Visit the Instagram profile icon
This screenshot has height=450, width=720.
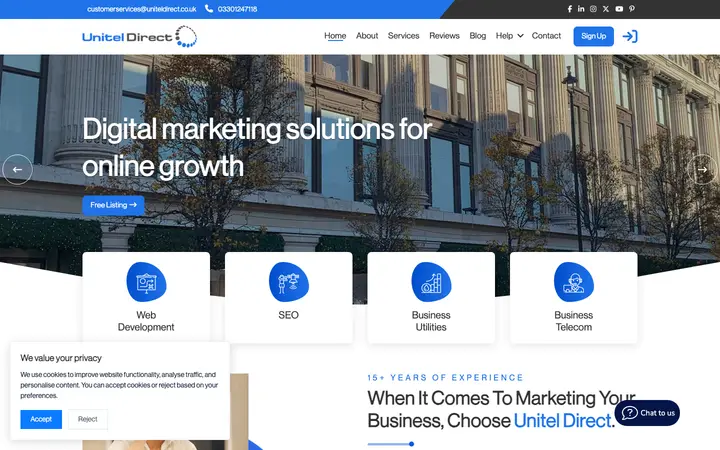point(593,9)
